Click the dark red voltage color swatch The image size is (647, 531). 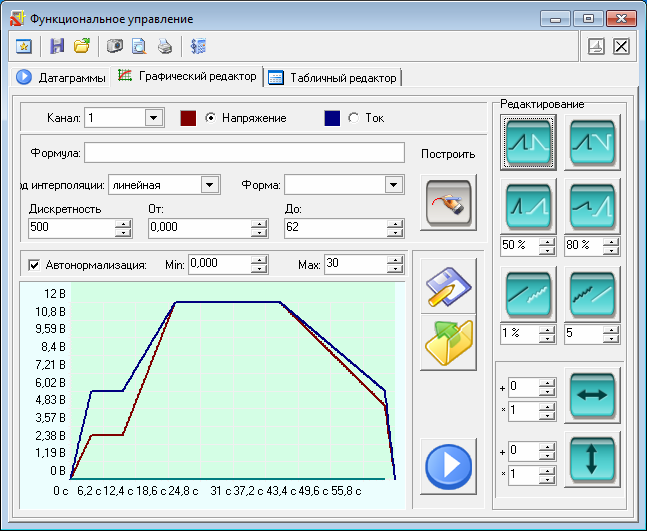click(187, 118)
